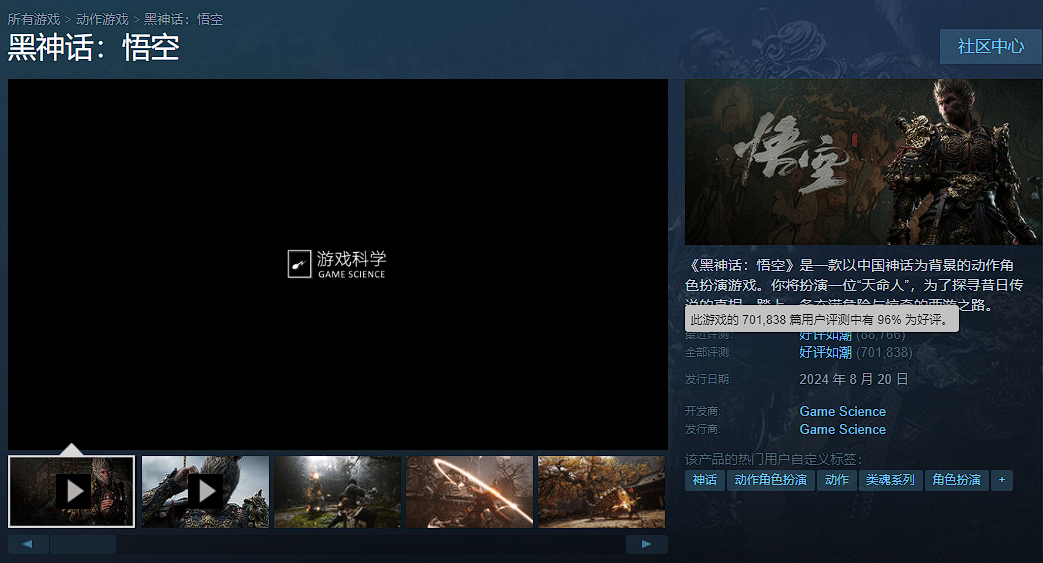Image resolution: width=1043 pixels, height=563 pixels.
Task: Open the 社区中心 button
Action: [x=990, y=47]
